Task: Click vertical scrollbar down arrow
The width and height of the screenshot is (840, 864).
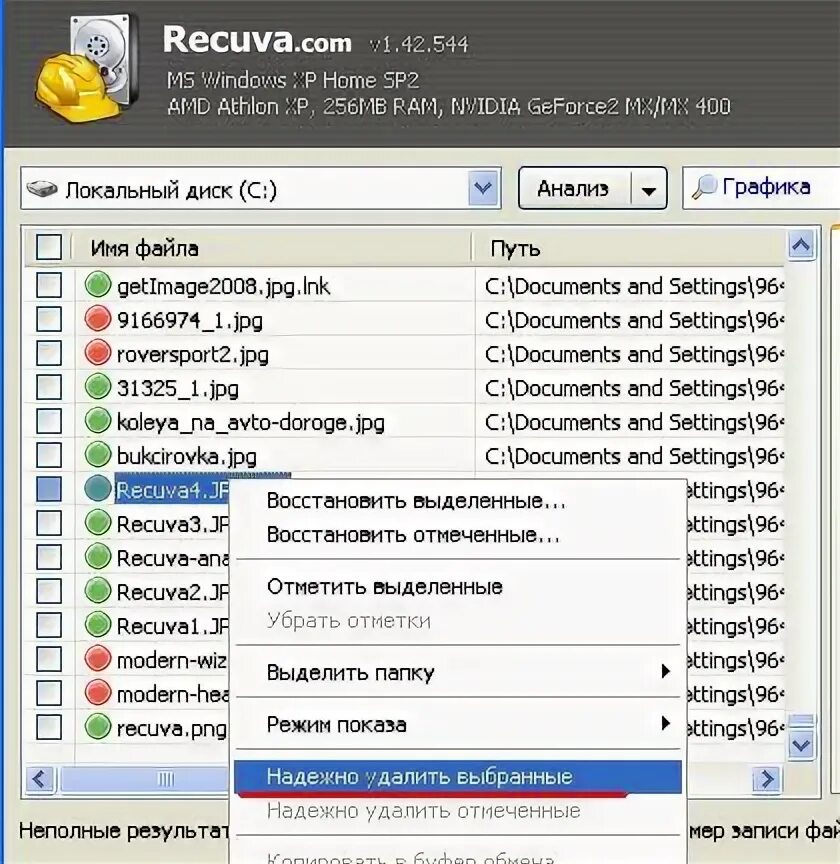Action: [x=801, y=746]
